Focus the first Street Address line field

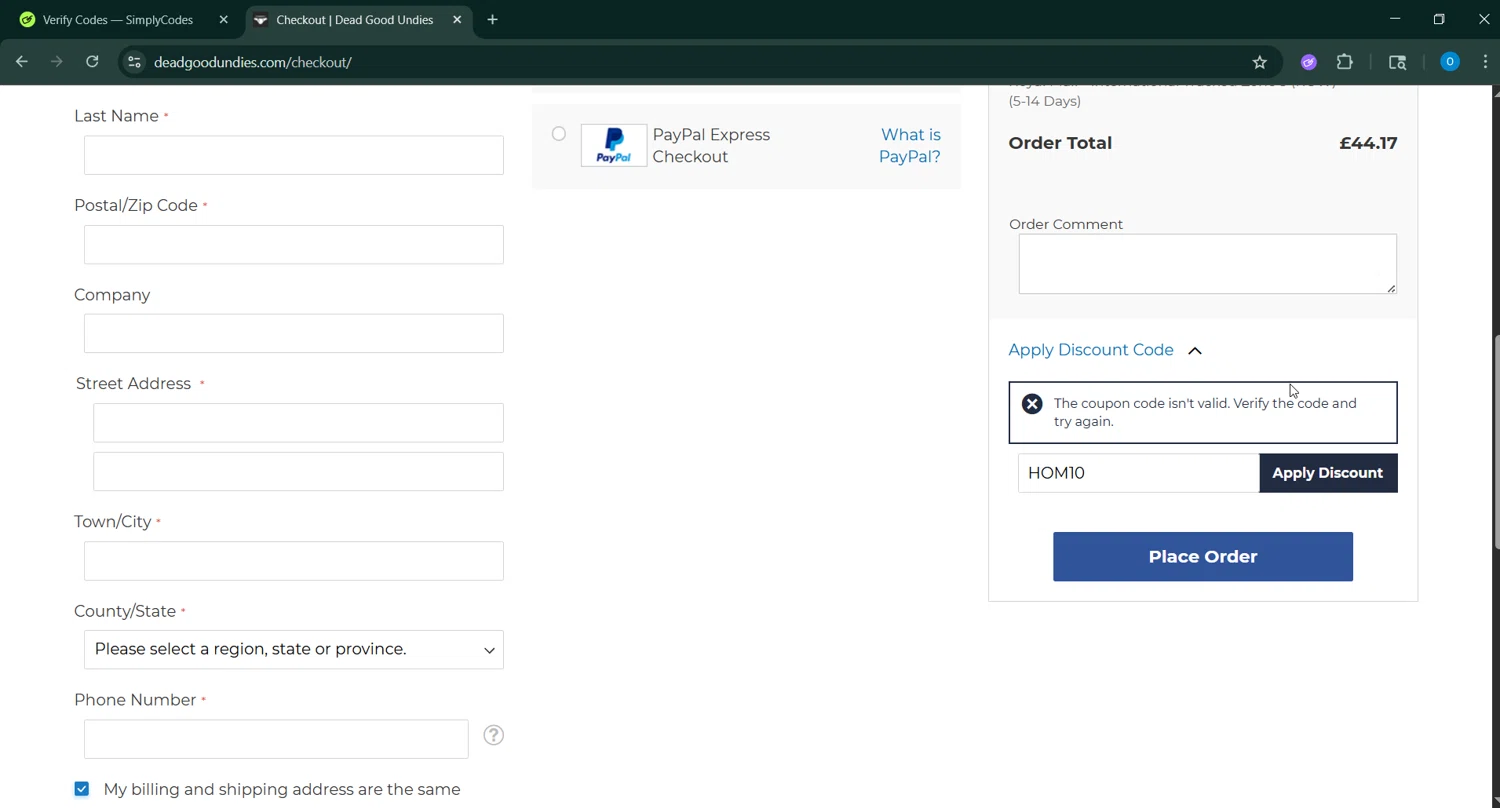click(298, 423)
